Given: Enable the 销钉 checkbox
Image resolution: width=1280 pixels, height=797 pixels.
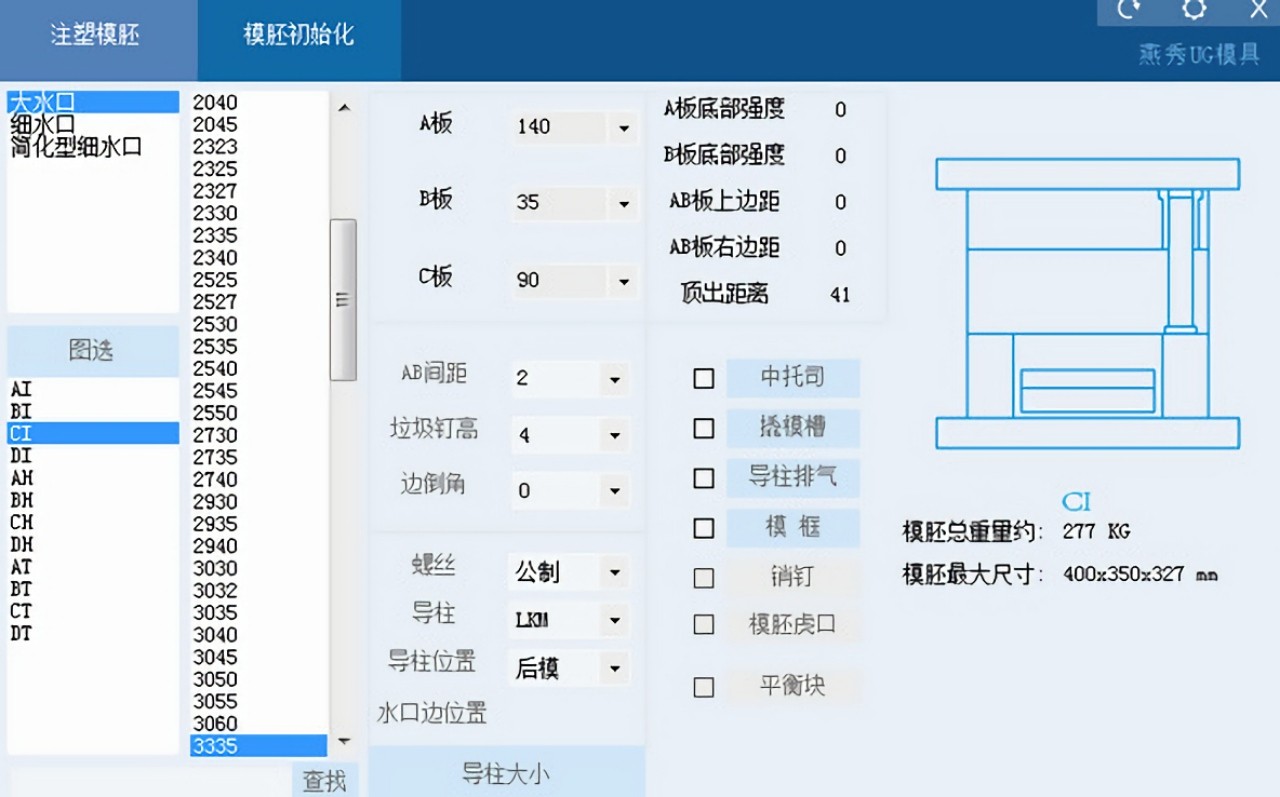Looking at the screenshot, I should [x=703, y=578].
